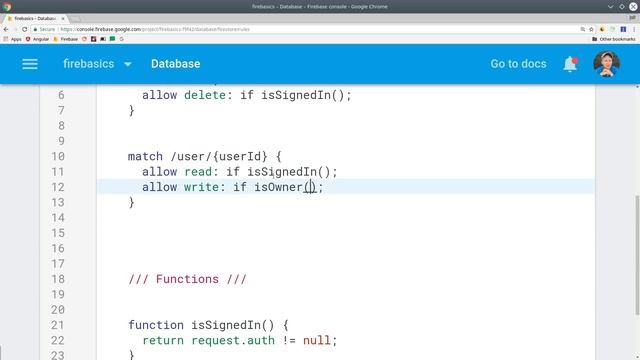Click the green extension icon in toolbar
Viewport: 640px width, 360px height.
612,29
